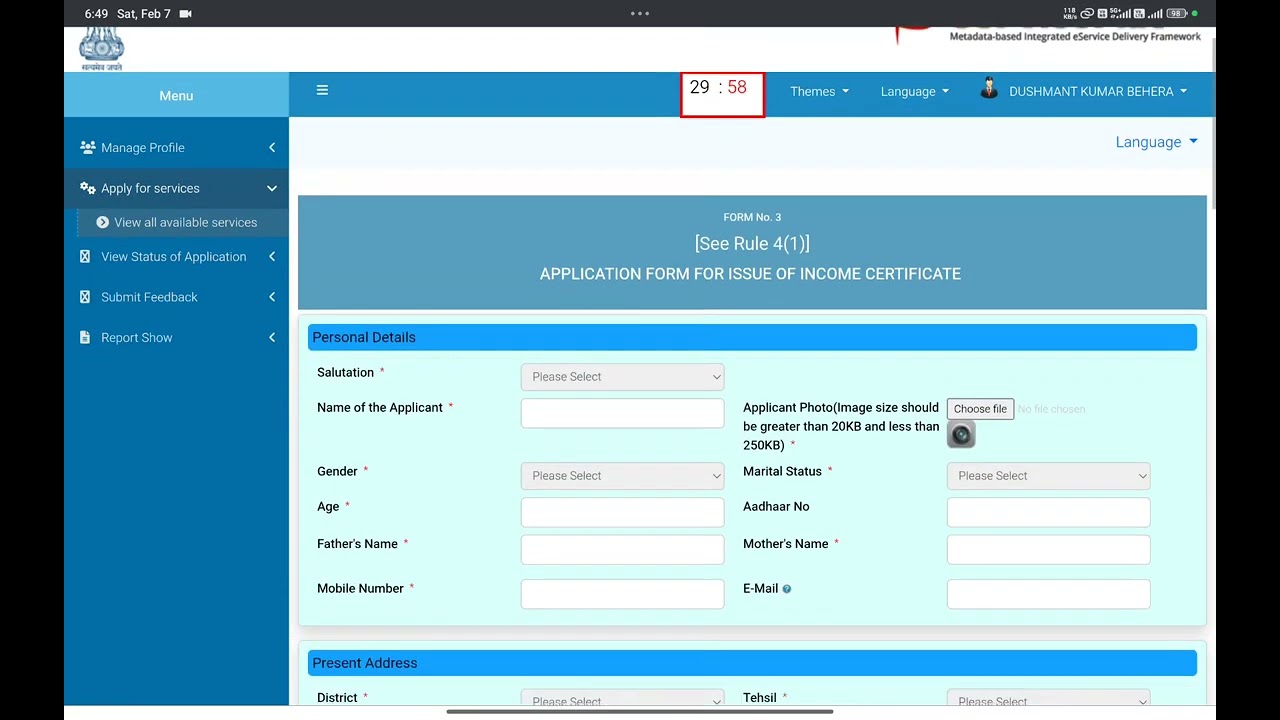1280x720 pixels.
Task: Collapse the Apply for services menu
Action: (176, 188)
